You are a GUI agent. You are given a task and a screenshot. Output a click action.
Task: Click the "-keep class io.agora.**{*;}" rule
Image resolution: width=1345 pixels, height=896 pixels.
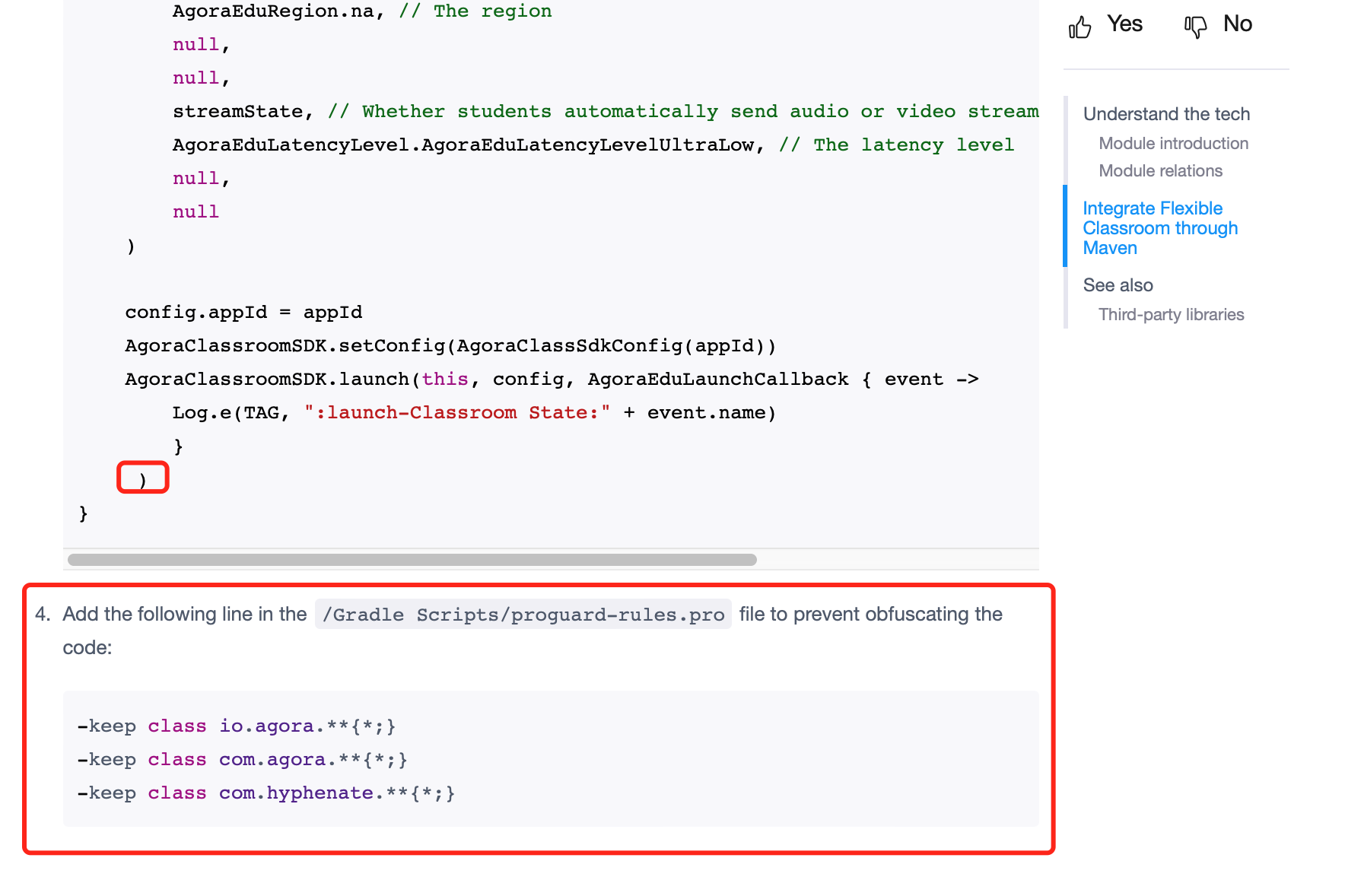point(237,726)
